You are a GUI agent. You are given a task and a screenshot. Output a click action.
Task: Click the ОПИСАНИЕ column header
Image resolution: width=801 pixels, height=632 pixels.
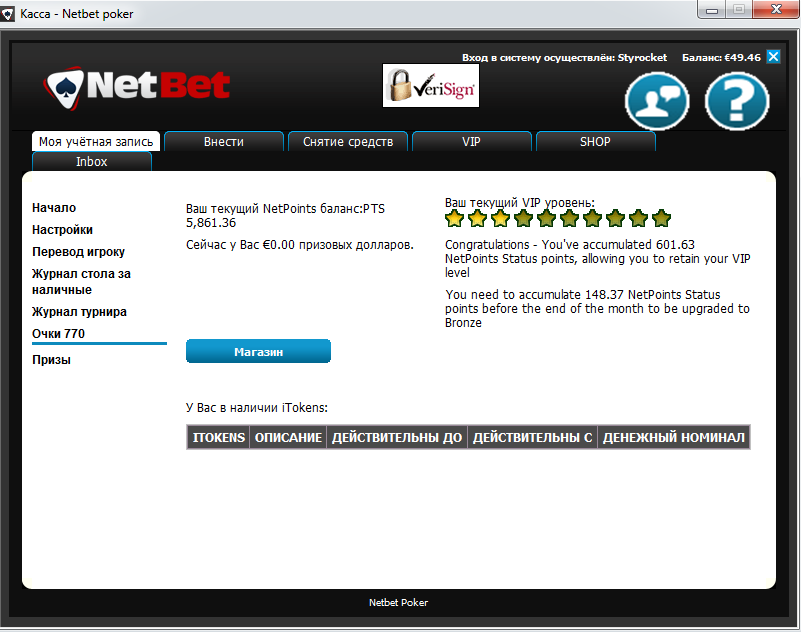click(x=288, y=437)
